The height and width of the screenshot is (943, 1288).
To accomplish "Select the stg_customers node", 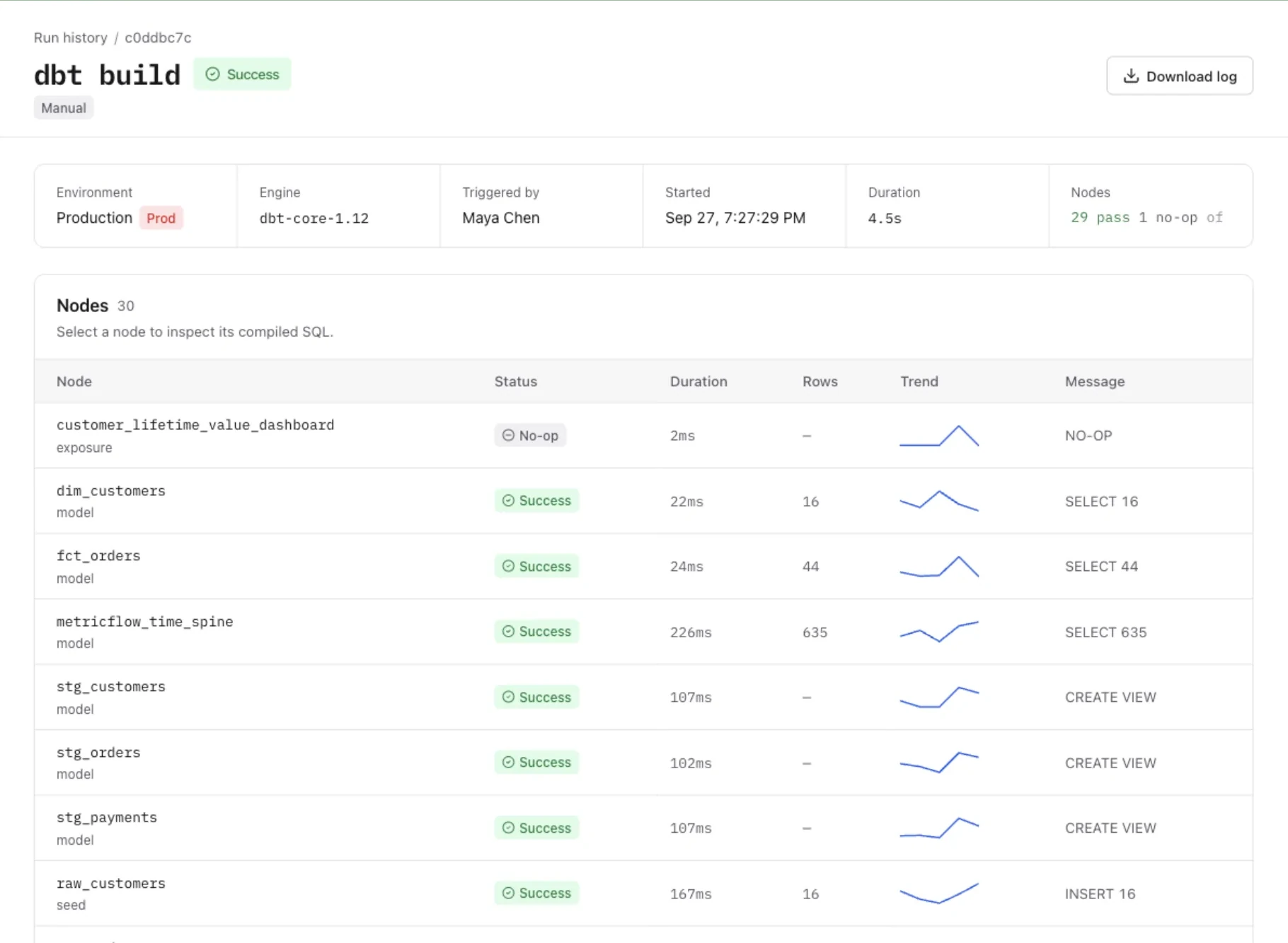I will coord(643,697).
